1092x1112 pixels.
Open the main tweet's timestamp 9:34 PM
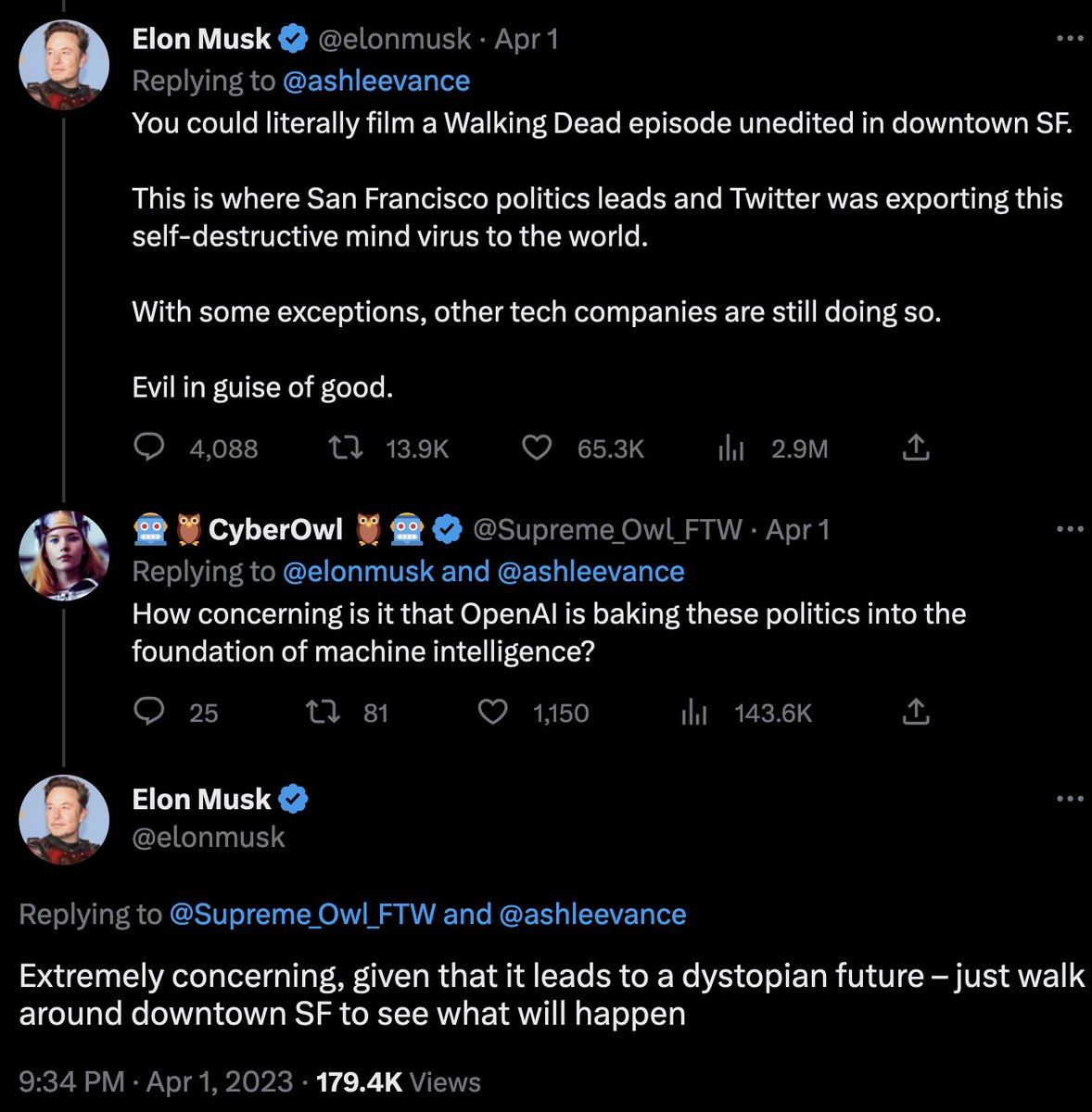[x=71, y=1082]
